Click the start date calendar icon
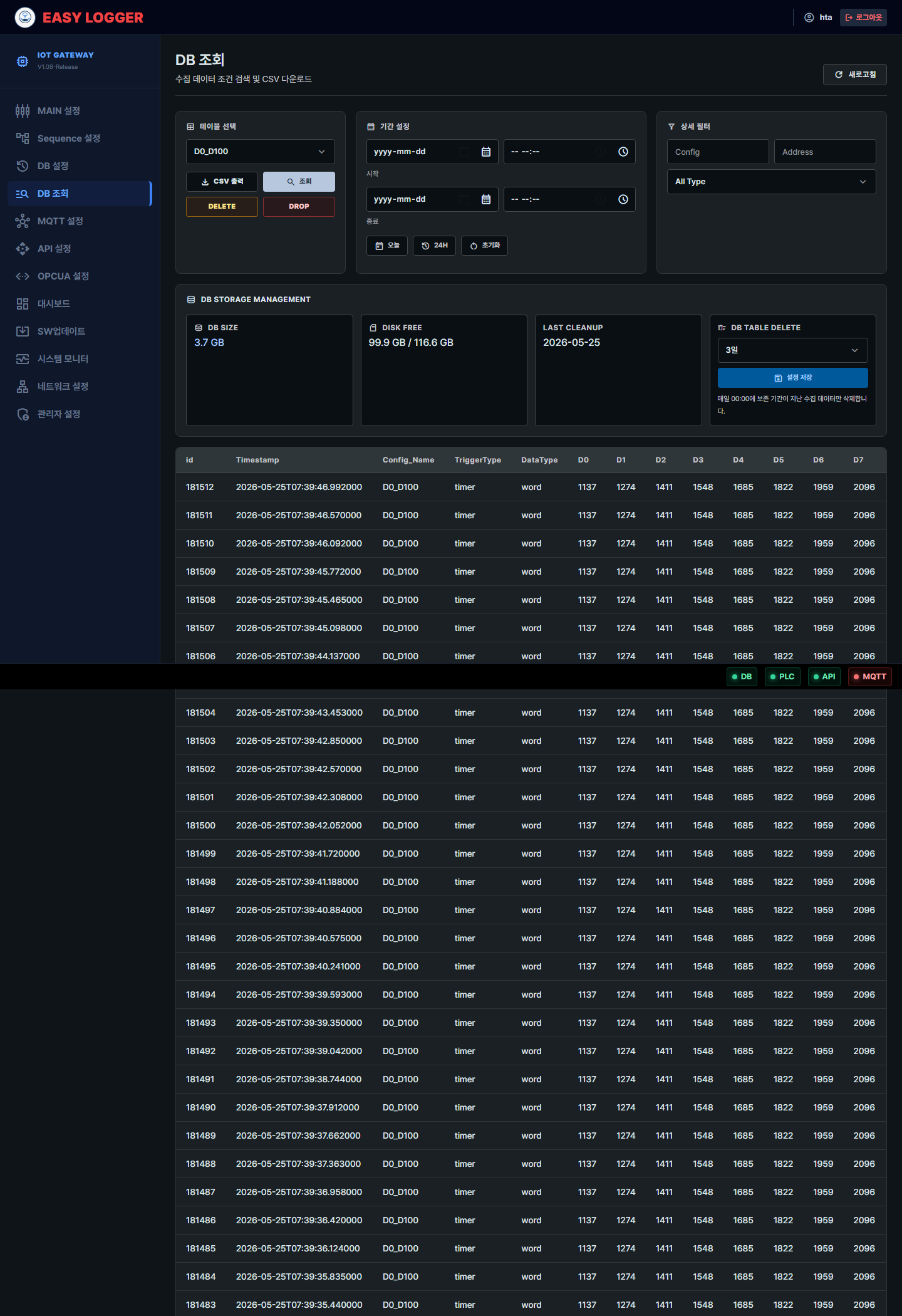This screenshot has width=902, height=1316. point(486,152)
